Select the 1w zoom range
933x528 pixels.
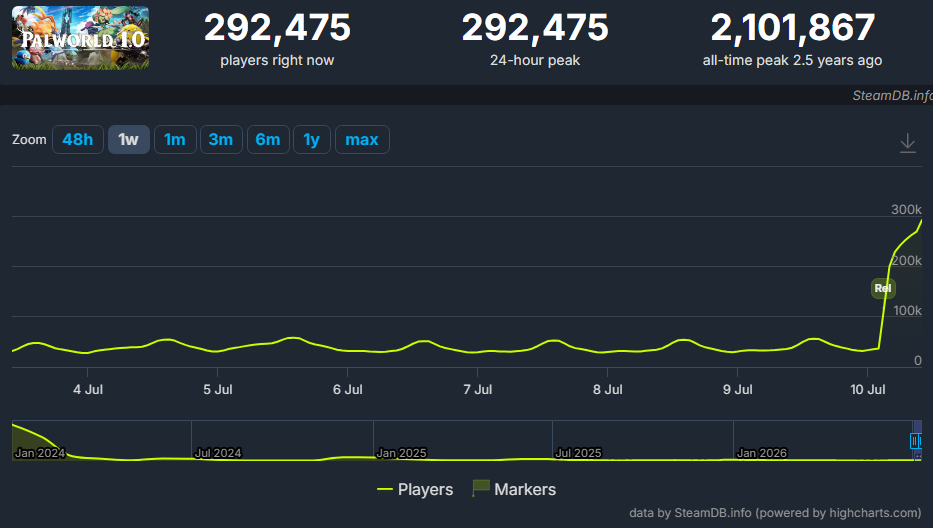tap(129, 140)
